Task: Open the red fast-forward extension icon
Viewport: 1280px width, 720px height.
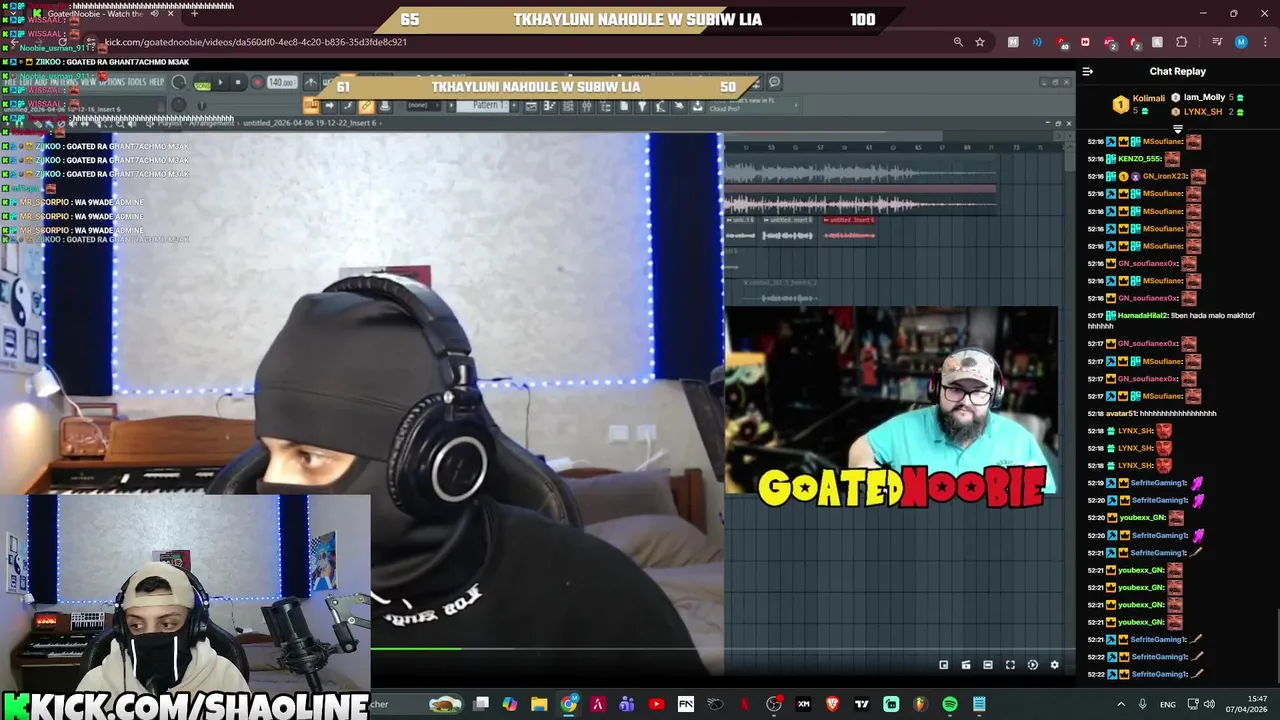Action: coord(1085,42)
